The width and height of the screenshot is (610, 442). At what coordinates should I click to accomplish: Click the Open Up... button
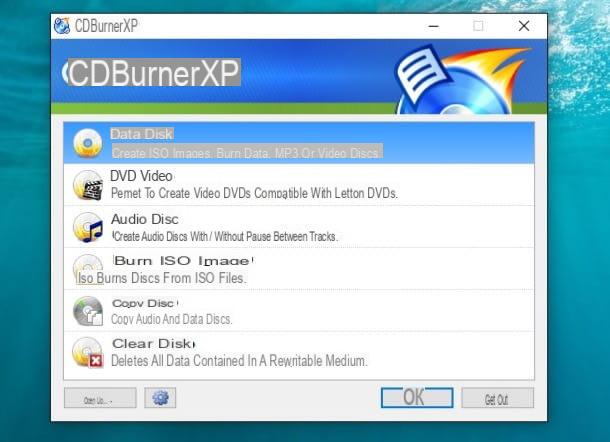pyautogui.click(x=99, y=398)
